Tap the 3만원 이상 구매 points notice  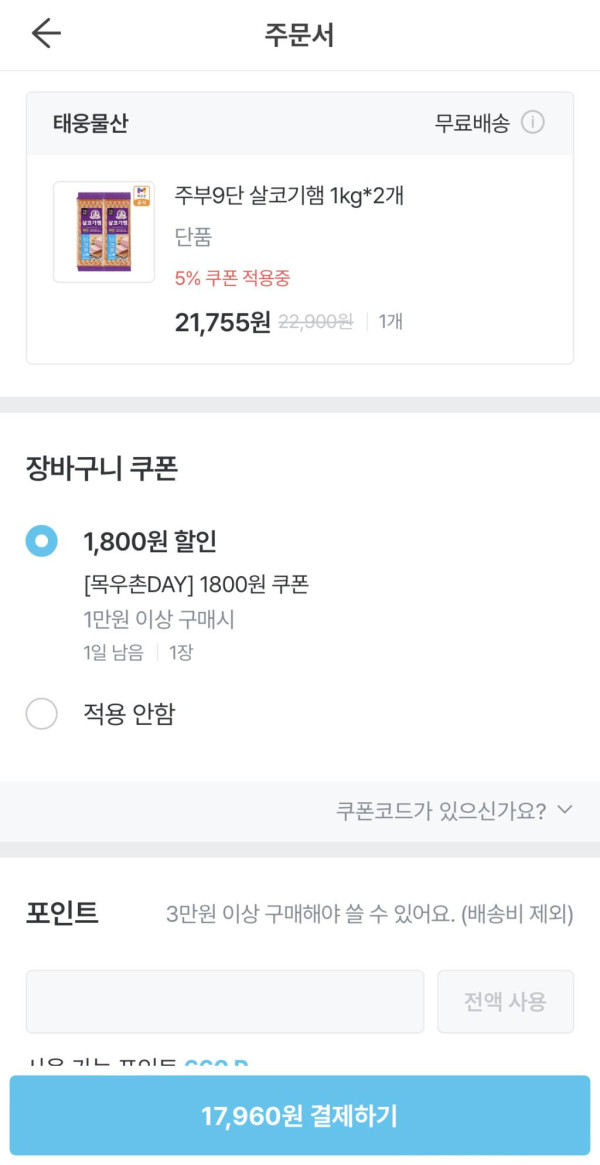click(369, 914)
